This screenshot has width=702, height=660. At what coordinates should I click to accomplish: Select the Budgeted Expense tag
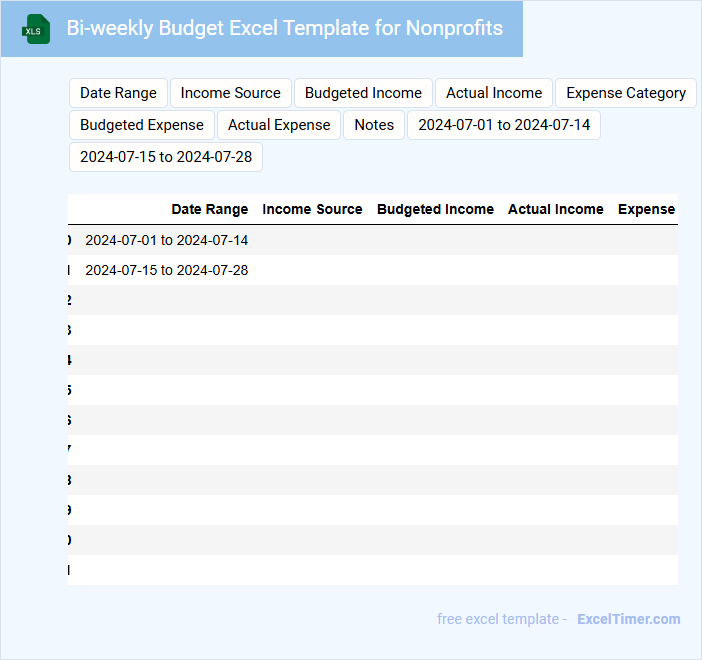pos(142,125)
